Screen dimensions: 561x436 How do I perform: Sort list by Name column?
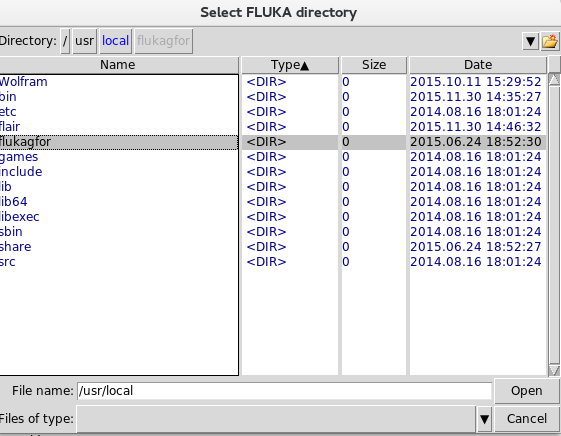point(118,65)
